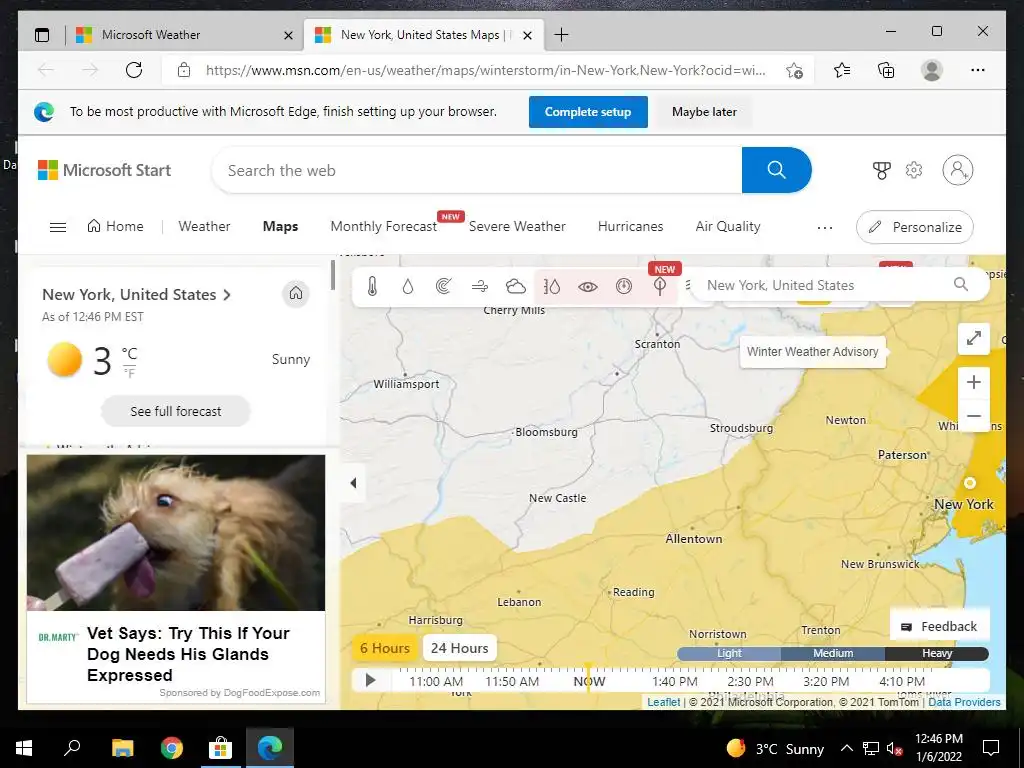Jump timeline to 2:30 PM
Image resolution: width=1024 pixels, height=768 pixels.
point(750,682)
